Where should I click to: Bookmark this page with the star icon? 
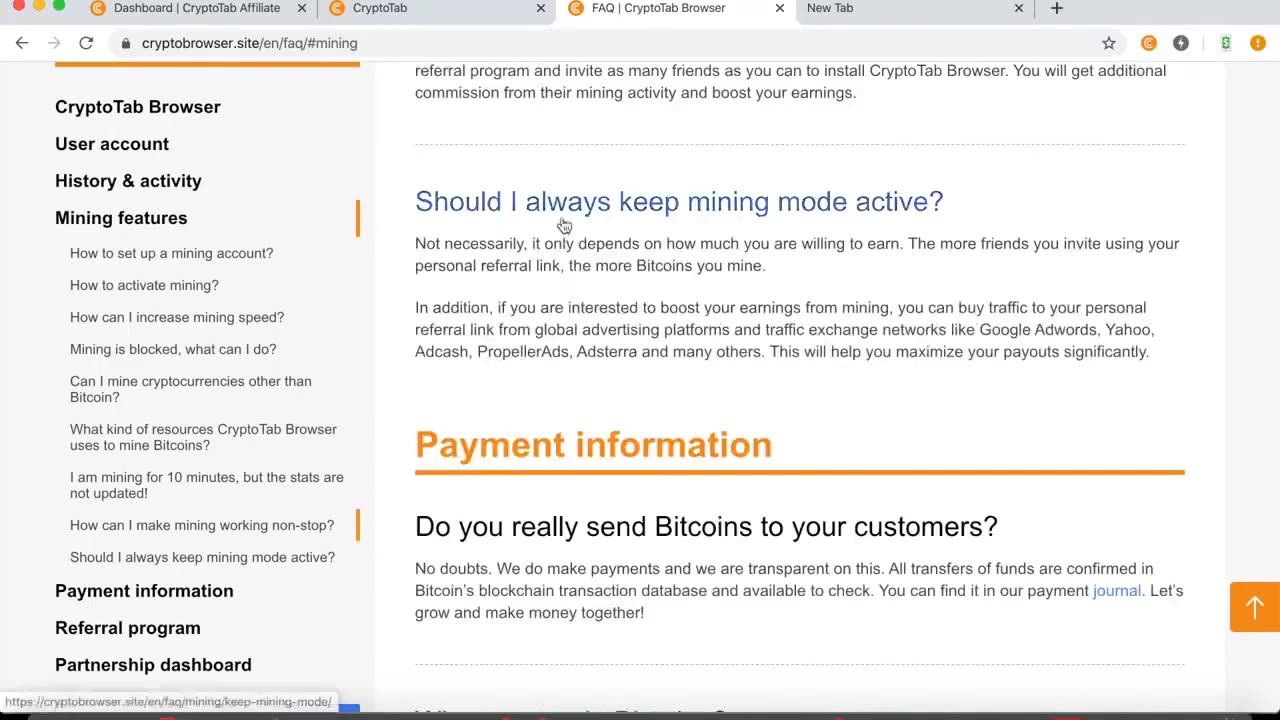[x=1109, y=43]
